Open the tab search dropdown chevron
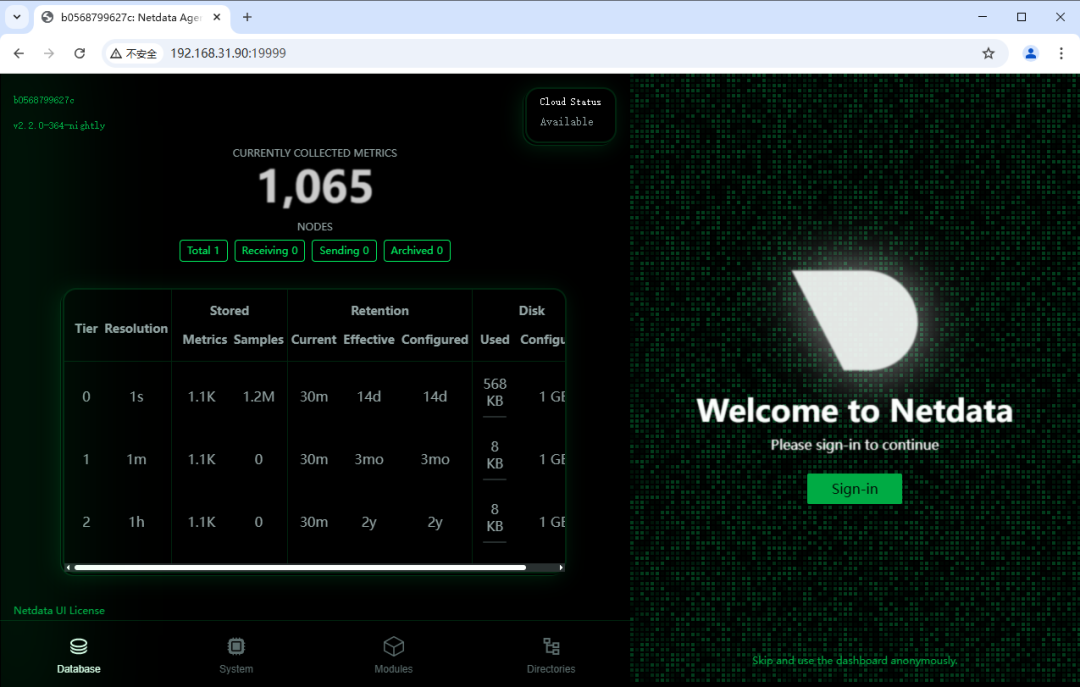The image size is (1080, 687). [17, 17]
